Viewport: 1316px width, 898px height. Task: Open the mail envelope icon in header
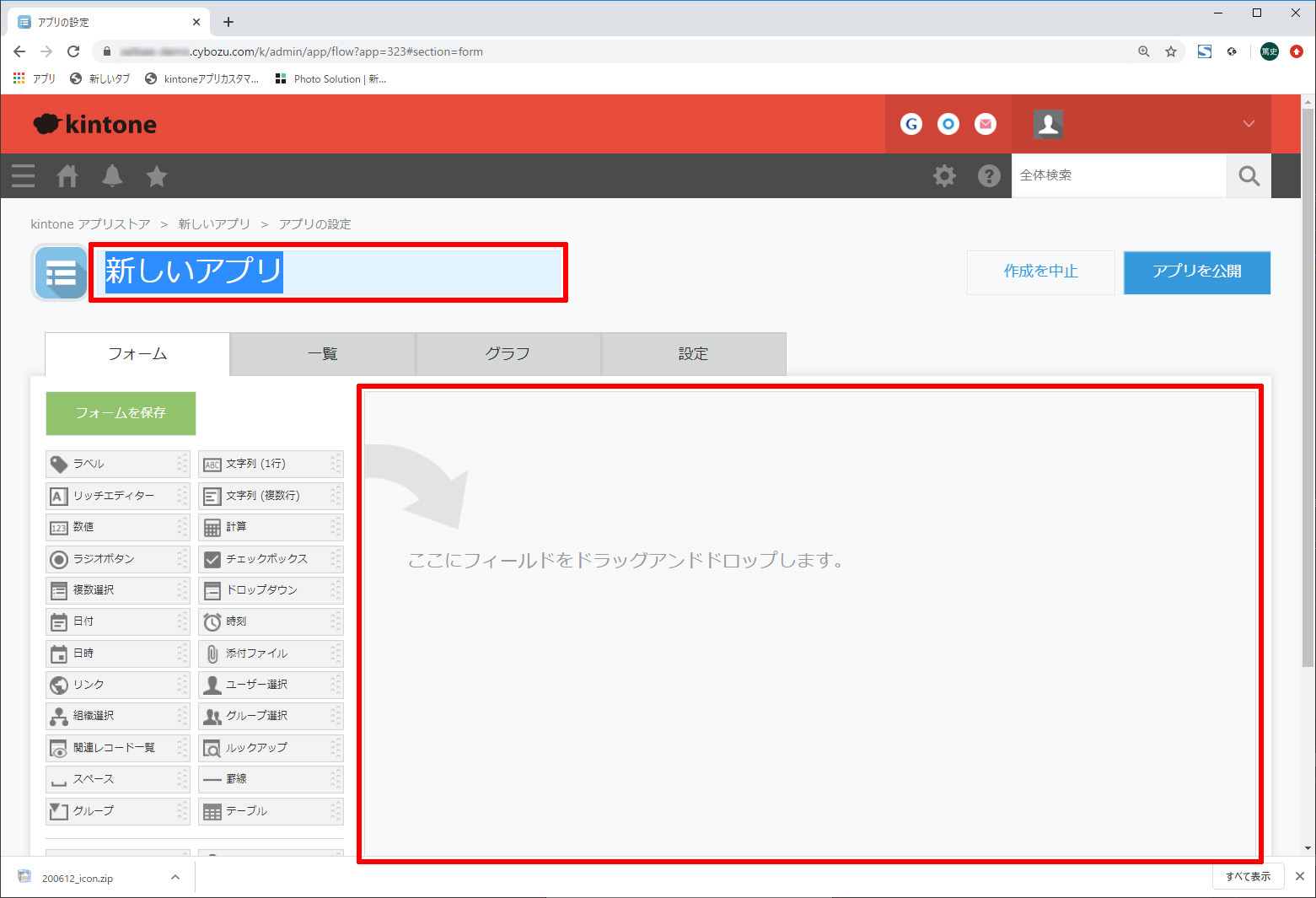986,124
